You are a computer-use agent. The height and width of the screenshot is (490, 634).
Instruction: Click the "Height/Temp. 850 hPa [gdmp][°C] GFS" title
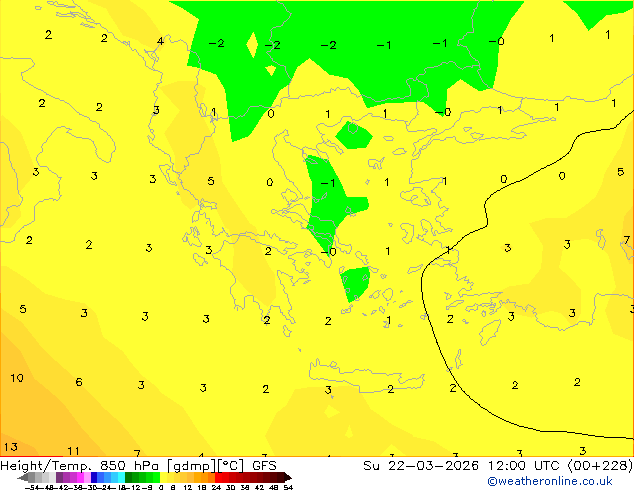pos(138,466)
